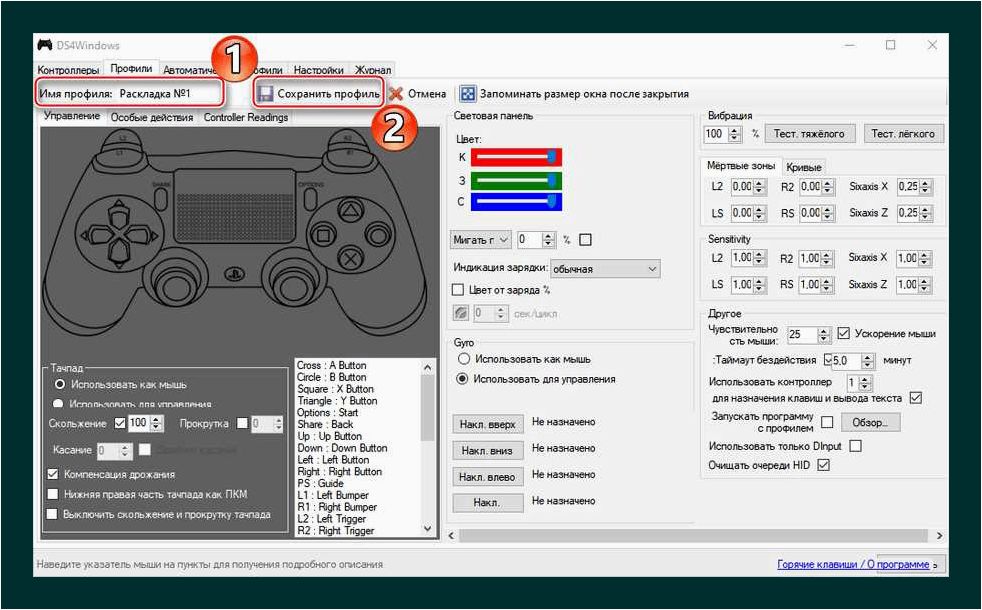The image size is (982, 610).
Task: Adjust L2 dead zone 0,00 spinner
Action: (x=760, y=187)
